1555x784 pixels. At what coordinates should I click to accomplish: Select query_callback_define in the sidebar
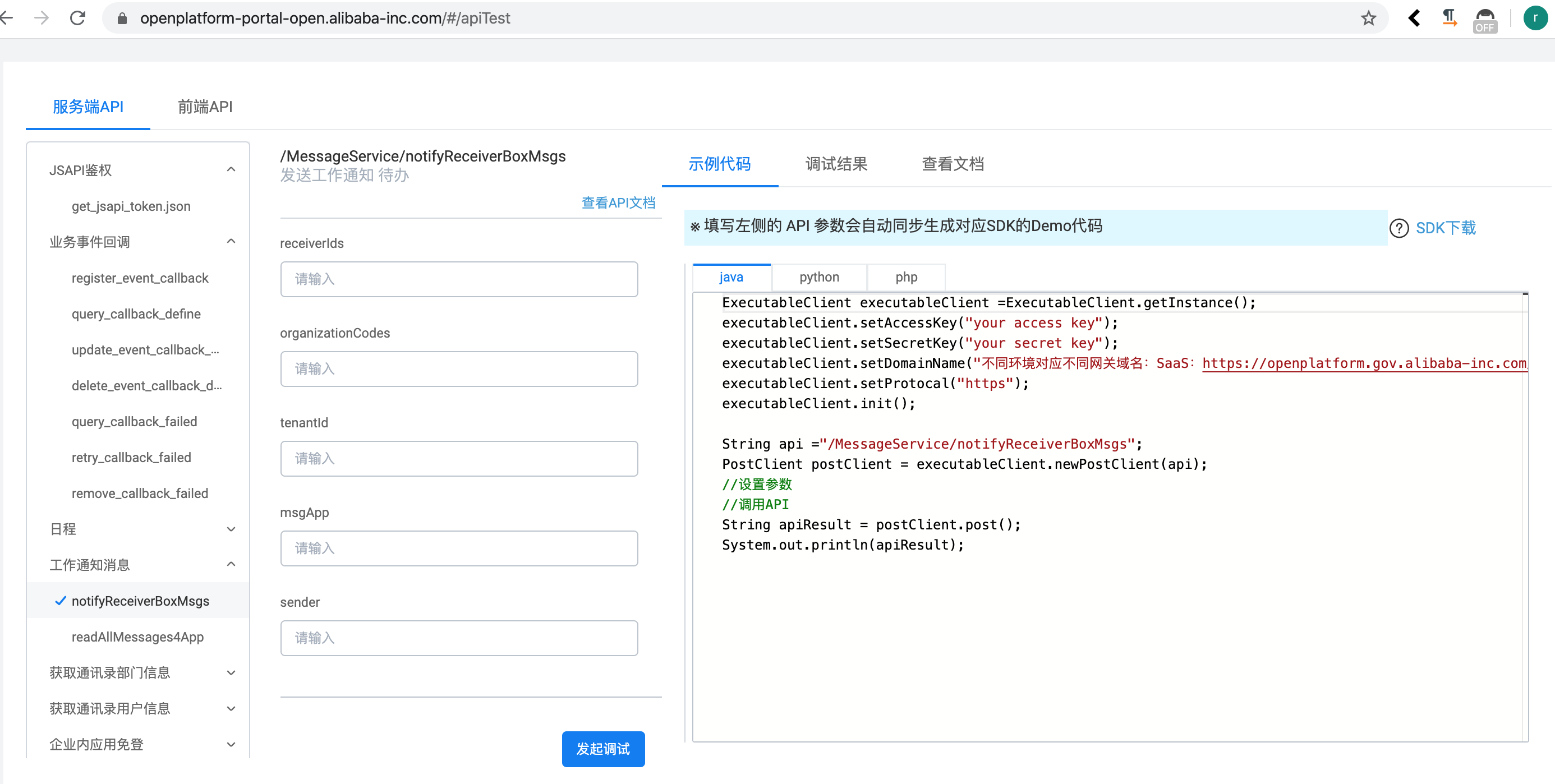(x=136, y=314)
